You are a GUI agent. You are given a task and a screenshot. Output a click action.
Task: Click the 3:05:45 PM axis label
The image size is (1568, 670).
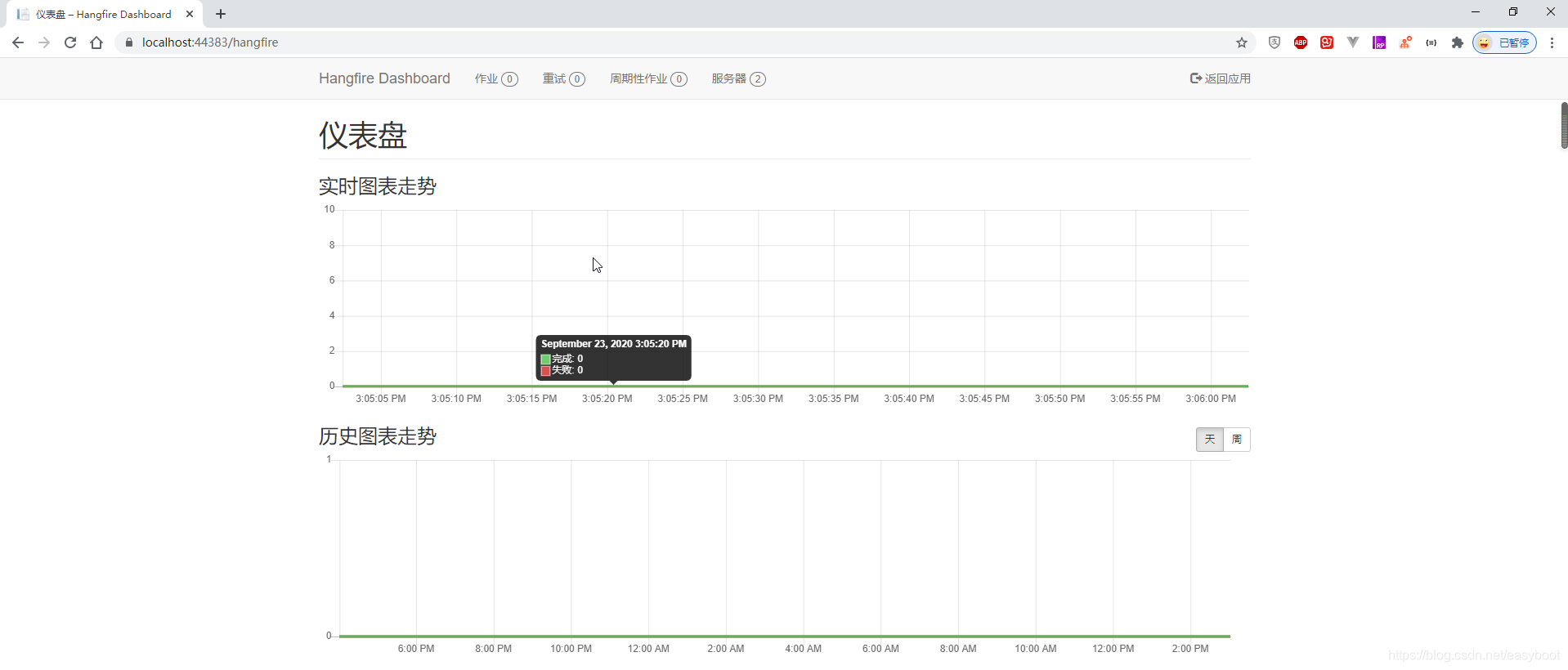(984, 399)
